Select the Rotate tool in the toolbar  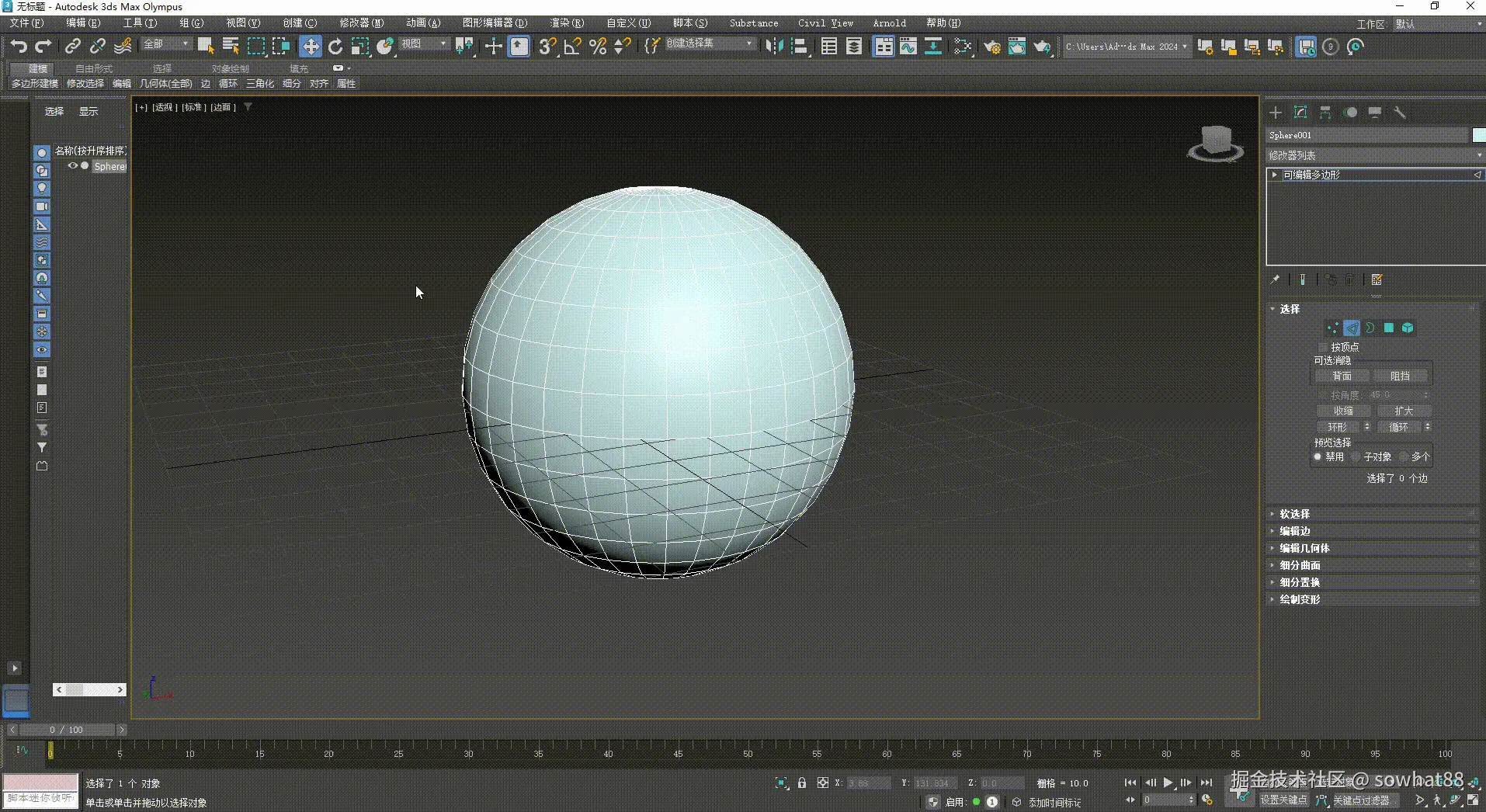(335, 47)
